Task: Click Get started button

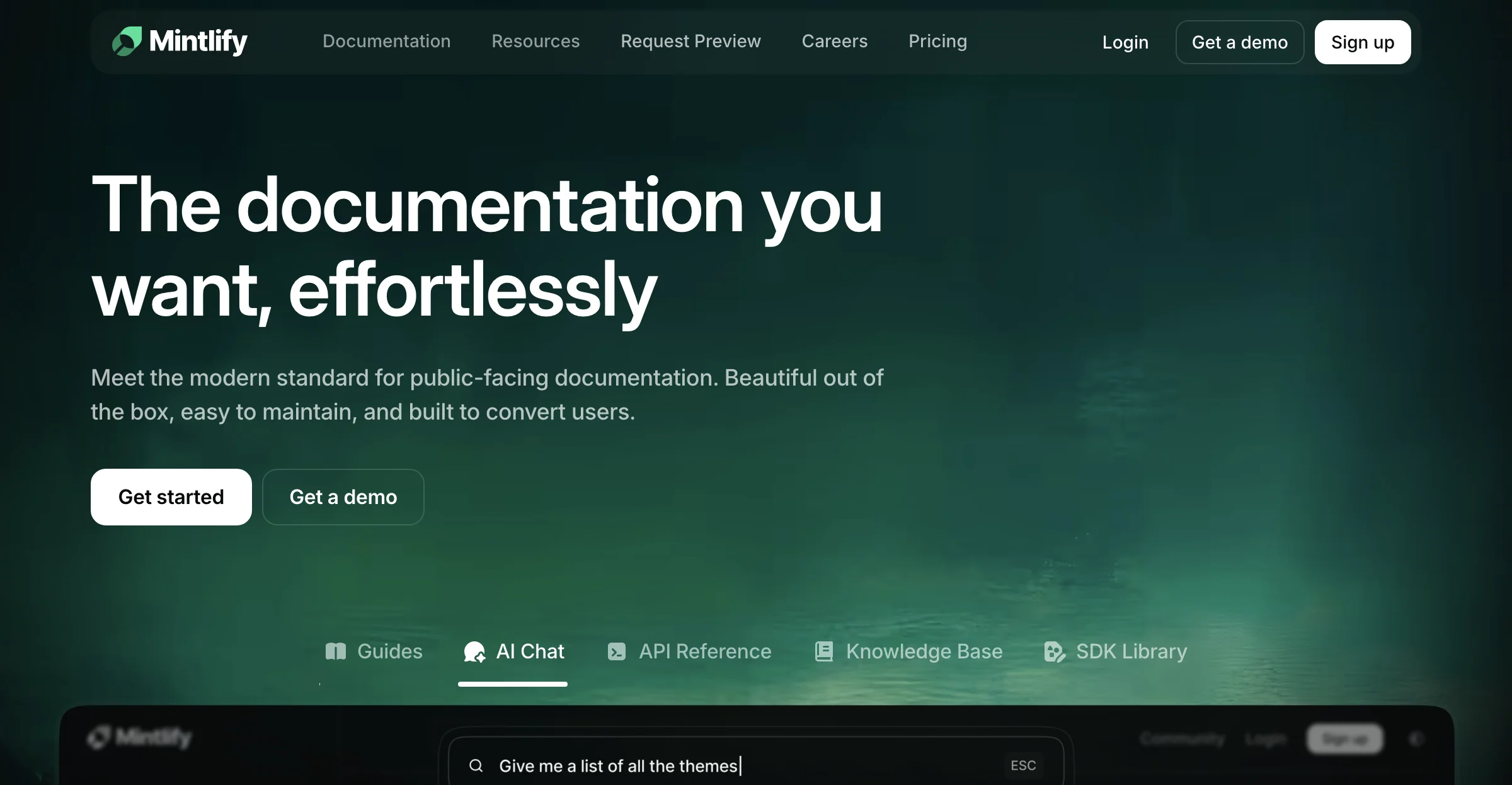Action: [x=171, y=496]
